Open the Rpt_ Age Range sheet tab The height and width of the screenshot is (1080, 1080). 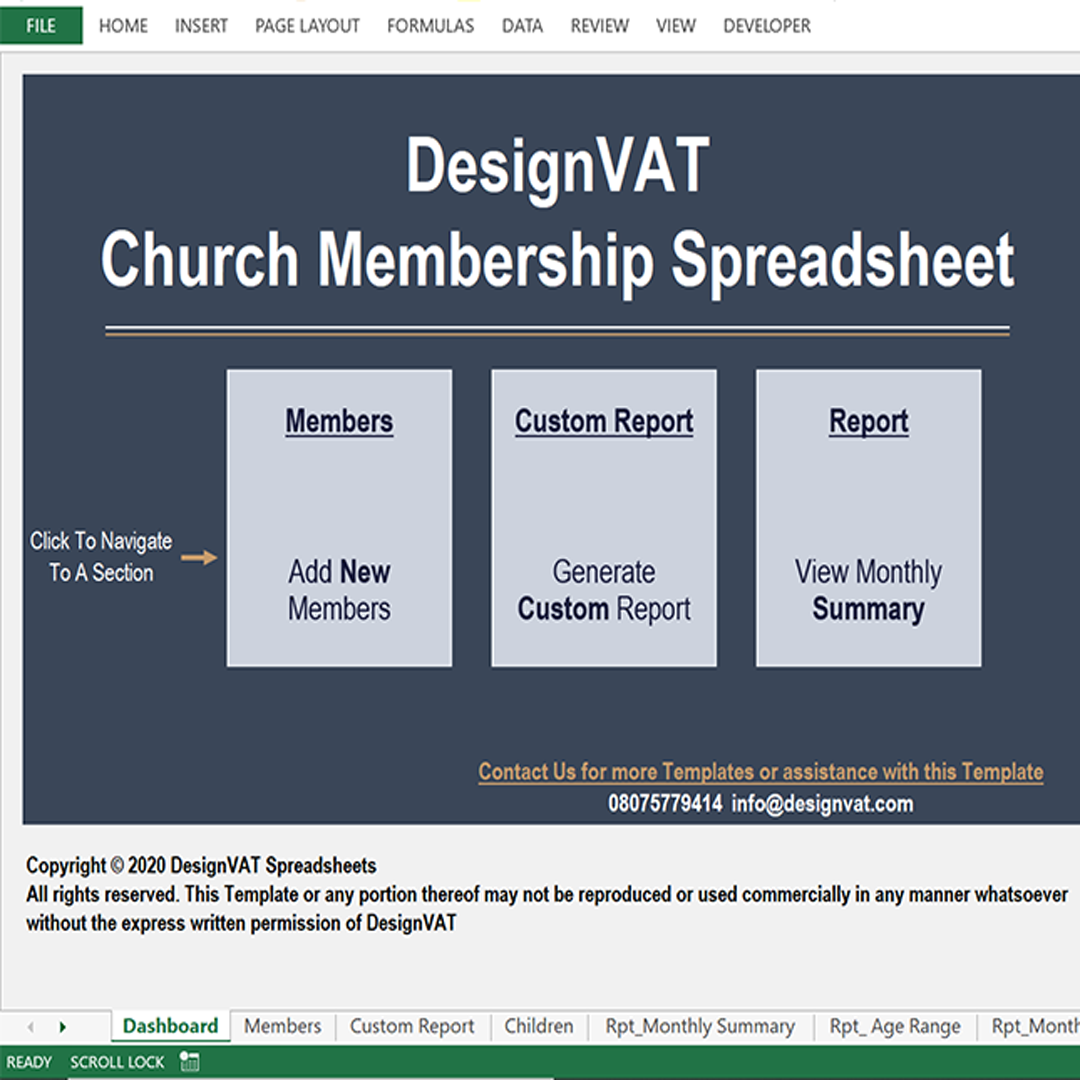(x=894, y=1026)
